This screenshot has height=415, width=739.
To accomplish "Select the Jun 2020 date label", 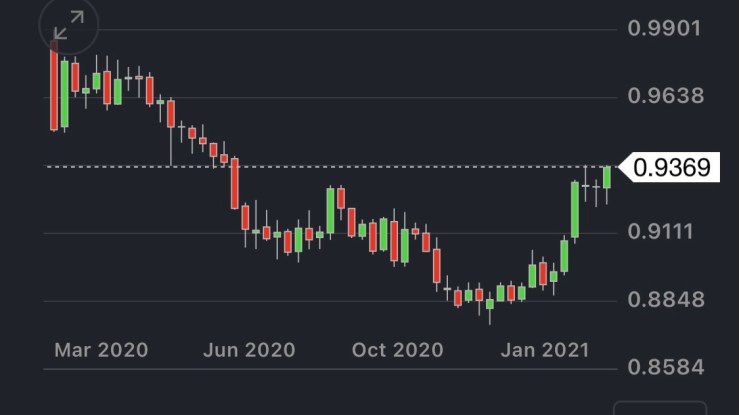I will (x=248, y=350).
